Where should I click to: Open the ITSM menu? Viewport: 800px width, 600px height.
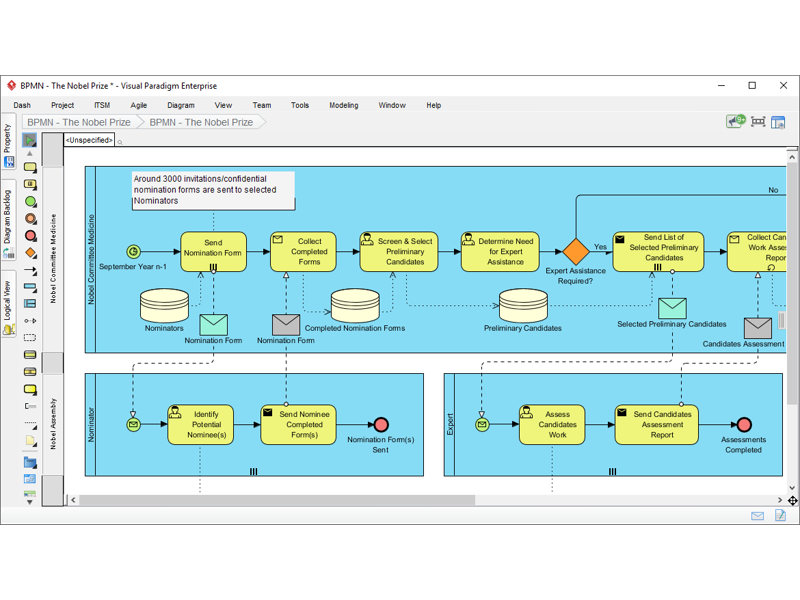[x=102, y=105]
